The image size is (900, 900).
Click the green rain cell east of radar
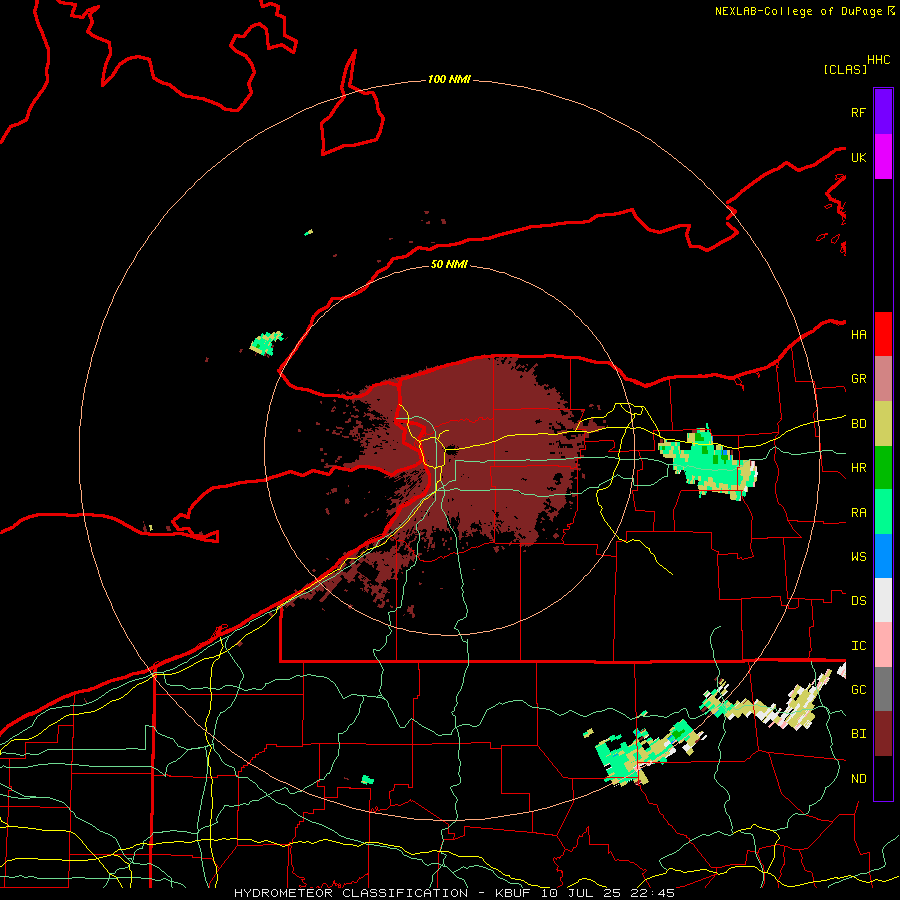pos(707,463)
